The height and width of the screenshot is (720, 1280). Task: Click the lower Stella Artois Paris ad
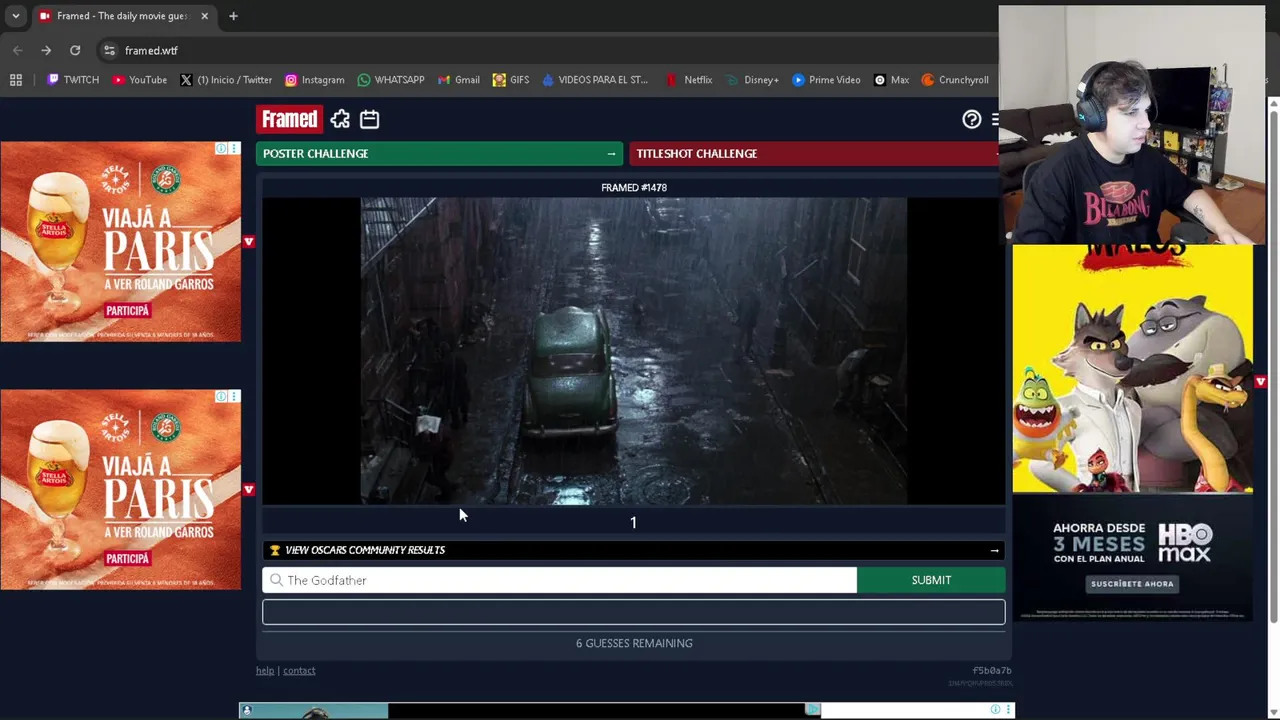[120, 489]
